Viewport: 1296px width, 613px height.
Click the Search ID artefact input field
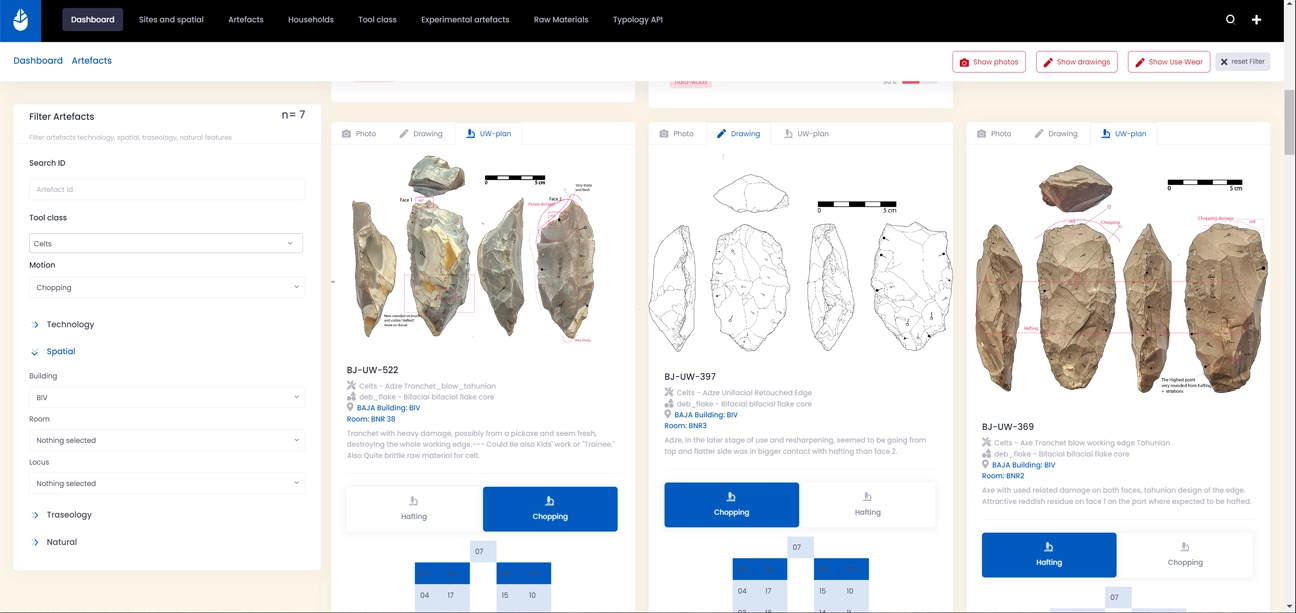[x=166, y=189]
